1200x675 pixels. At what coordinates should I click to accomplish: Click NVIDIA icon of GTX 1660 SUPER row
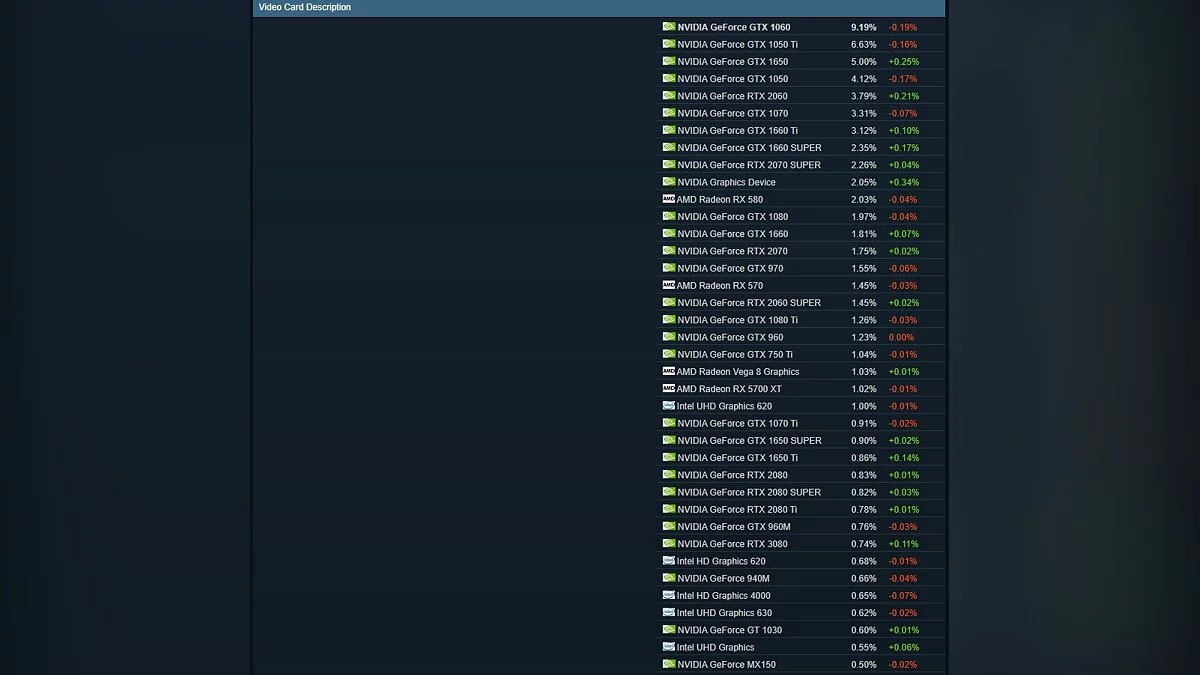pyautogui.click(x=669, y=147)
